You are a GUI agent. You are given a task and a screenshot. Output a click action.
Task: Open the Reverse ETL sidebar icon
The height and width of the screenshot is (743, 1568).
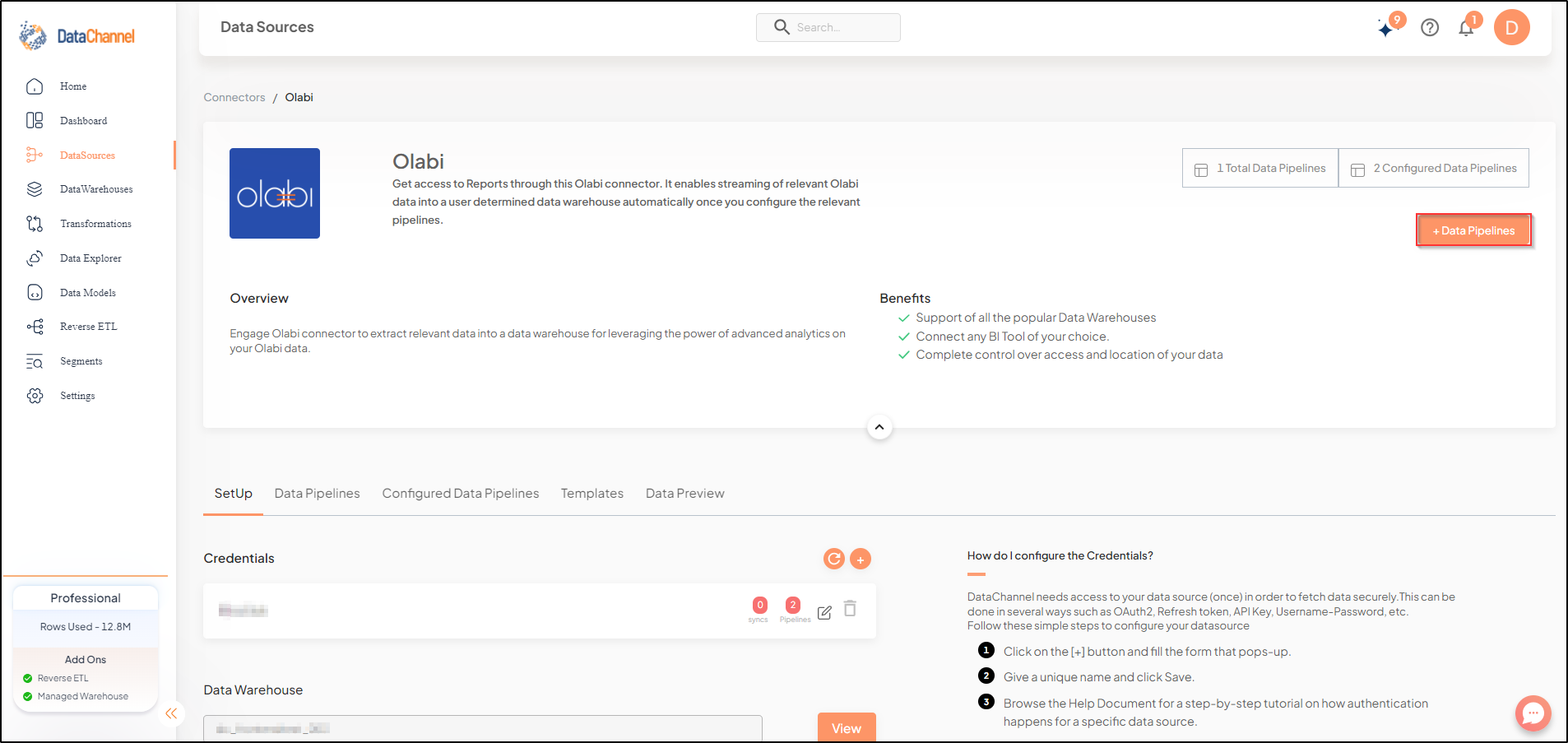(x=35, y=327)
